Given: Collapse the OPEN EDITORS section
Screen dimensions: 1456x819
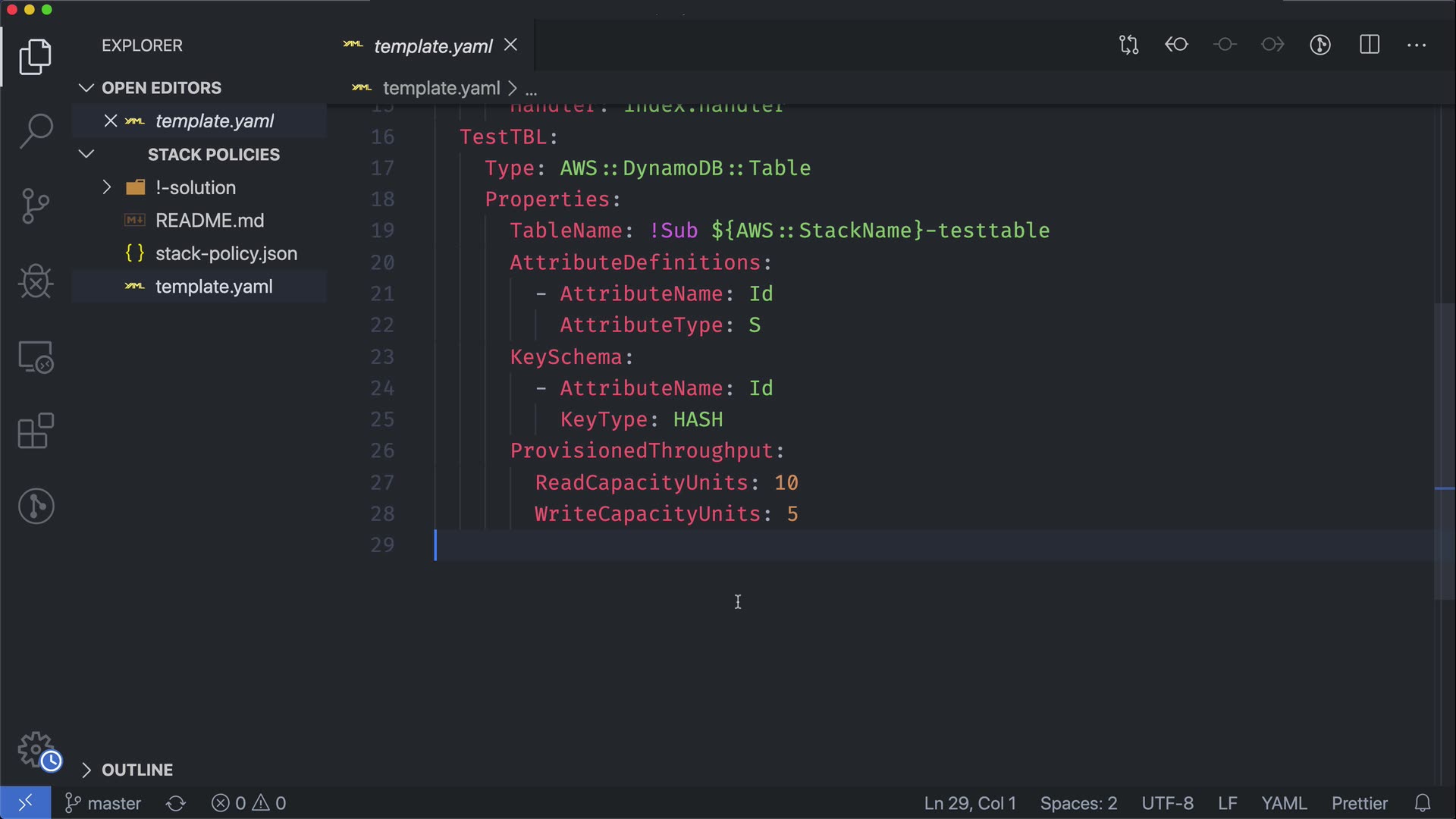Looking at the screenshot, I should coord(86,88).
